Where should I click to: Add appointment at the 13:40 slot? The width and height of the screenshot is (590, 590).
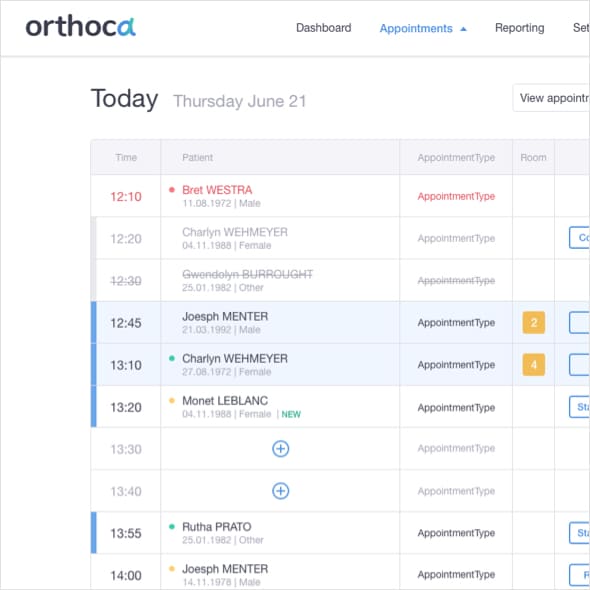pyautogui.click(x=280, y=491)
